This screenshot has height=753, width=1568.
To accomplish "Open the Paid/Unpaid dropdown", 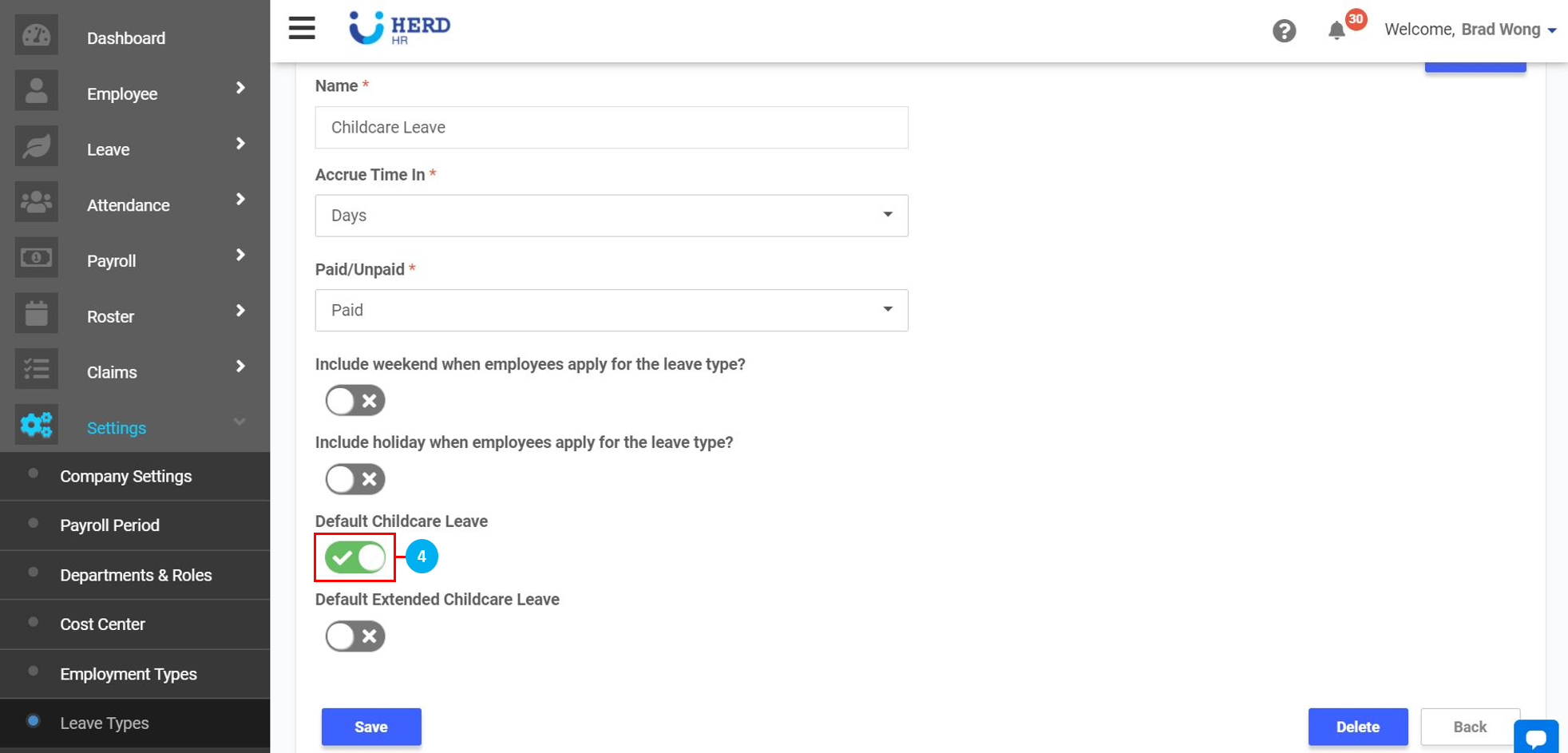I will 612,311.
